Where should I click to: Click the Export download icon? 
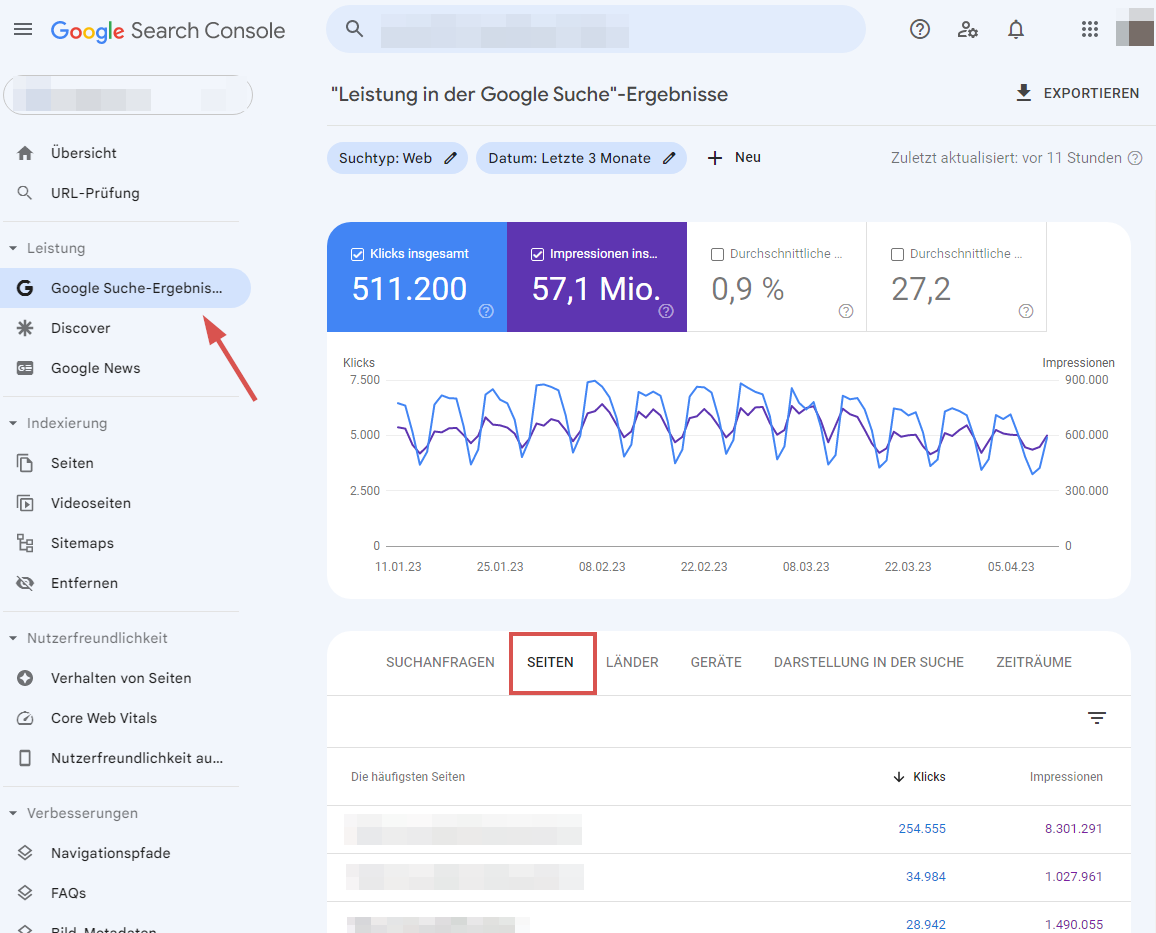(1023, 93)
